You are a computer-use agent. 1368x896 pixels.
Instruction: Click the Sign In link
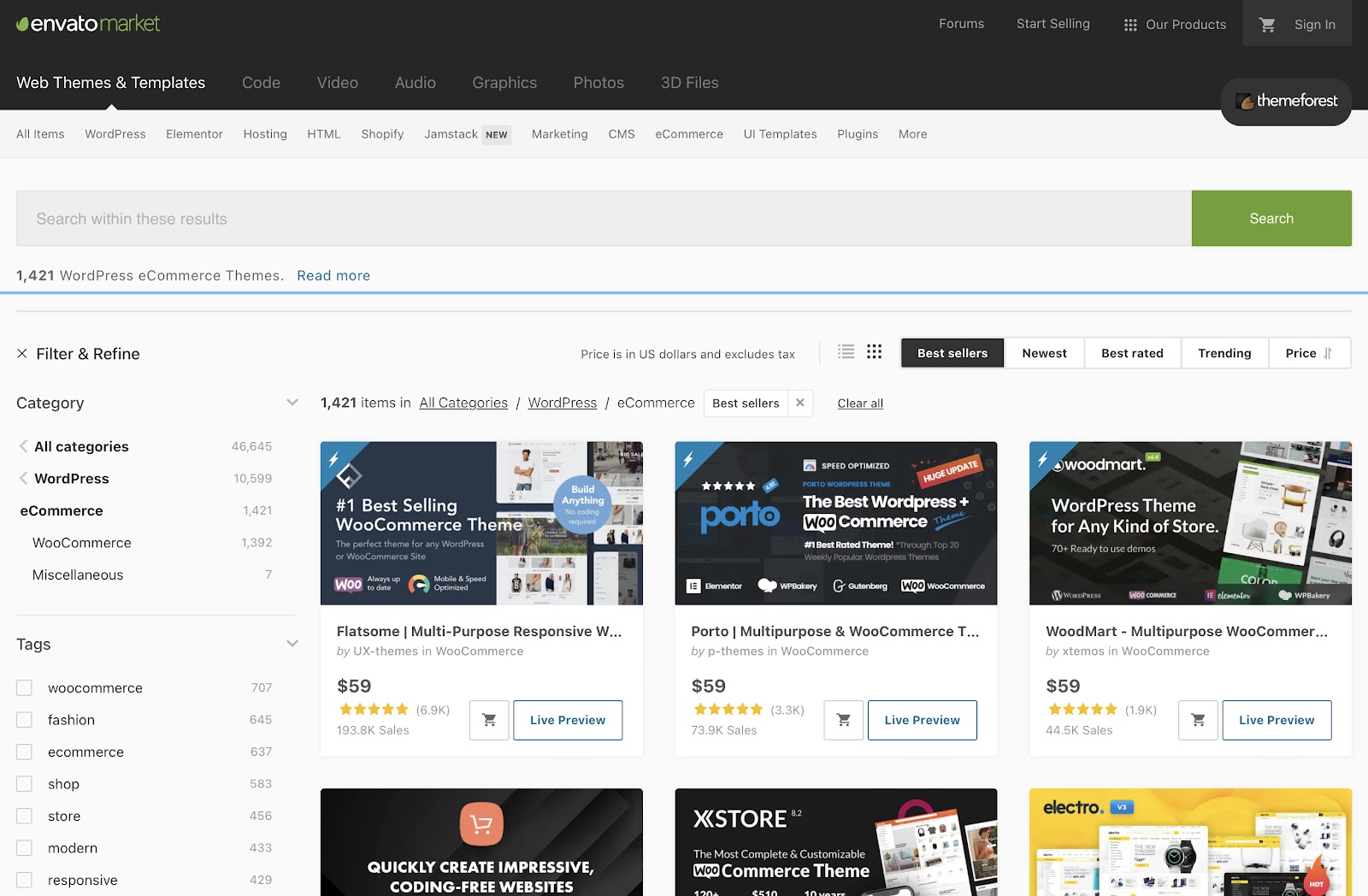point(1315,25)
